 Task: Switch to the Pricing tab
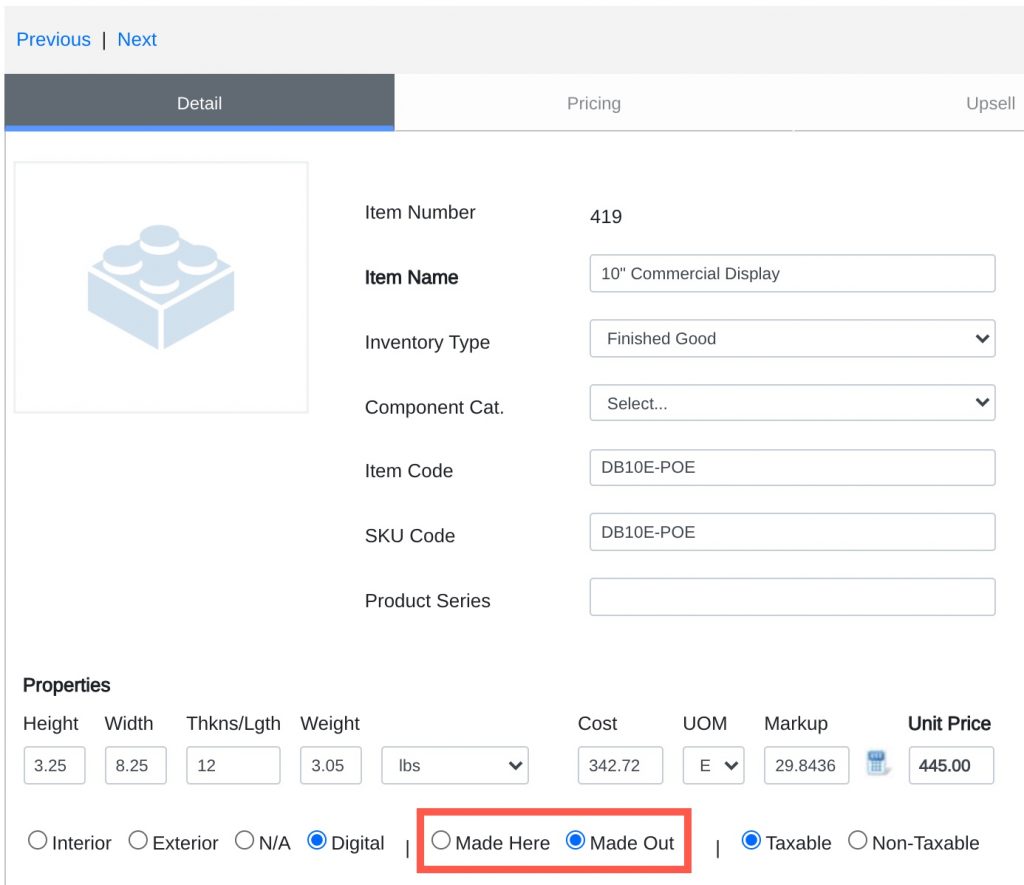(594, 103)
